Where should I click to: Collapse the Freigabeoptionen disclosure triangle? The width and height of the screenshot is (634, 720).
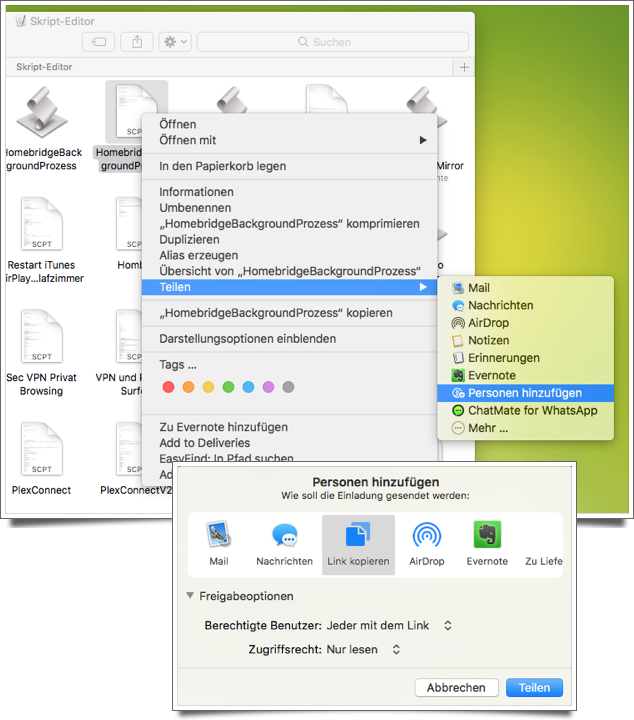click(x=191, y=596)
